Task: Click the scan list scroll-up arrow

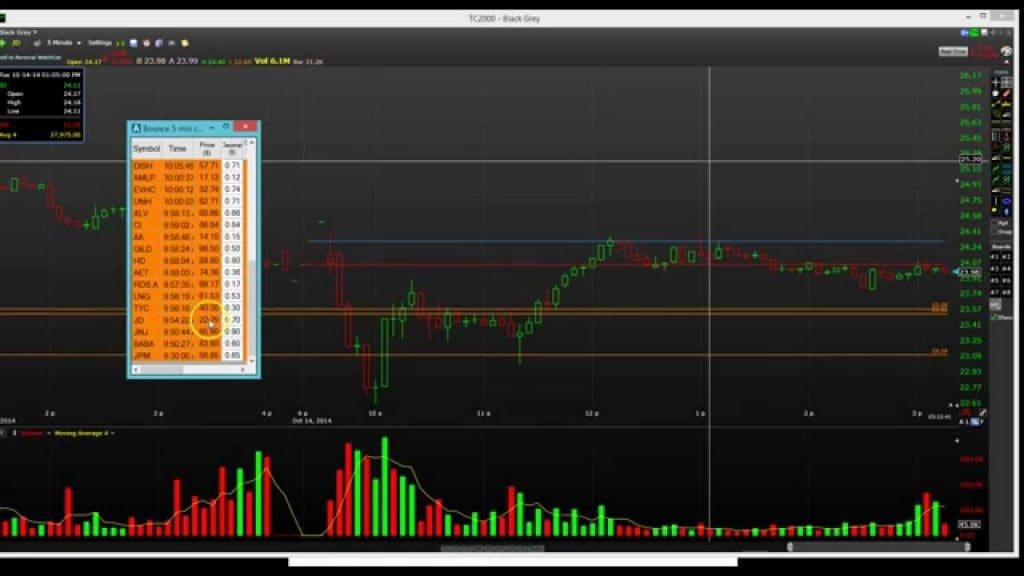Action: point(252,142)
